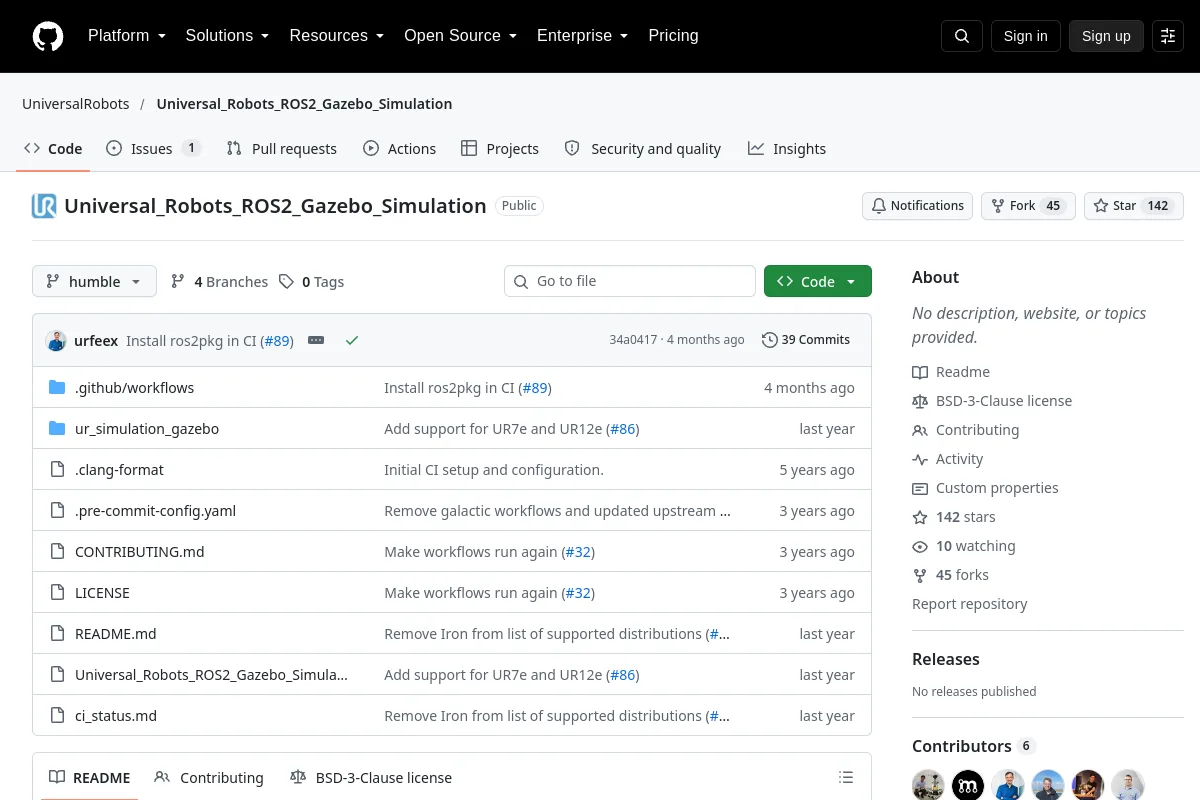The image size is (1200, 800).
Task: Click the README outline list icon
Action: [x=846, y=777]
